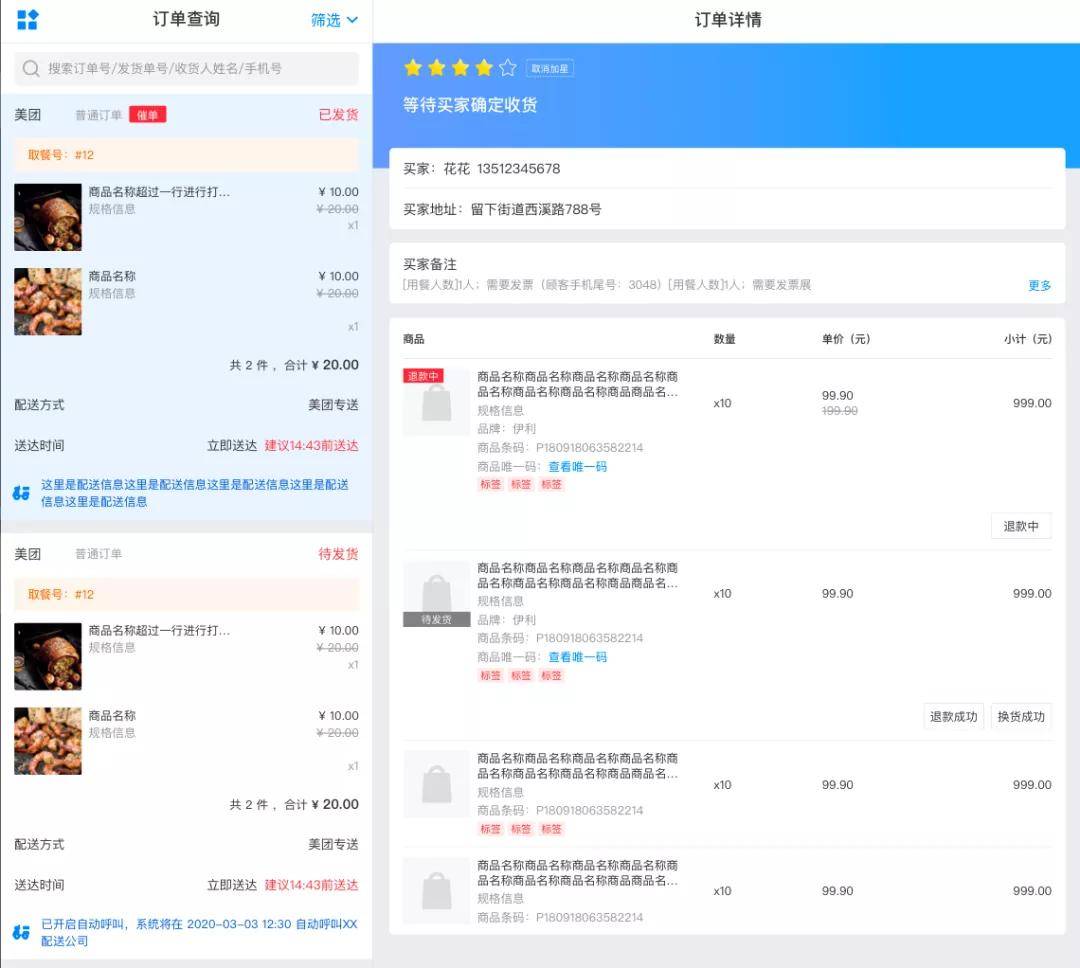Expand buyer notes with 更多
The image size is (1080, 968).
point(1039,285)
